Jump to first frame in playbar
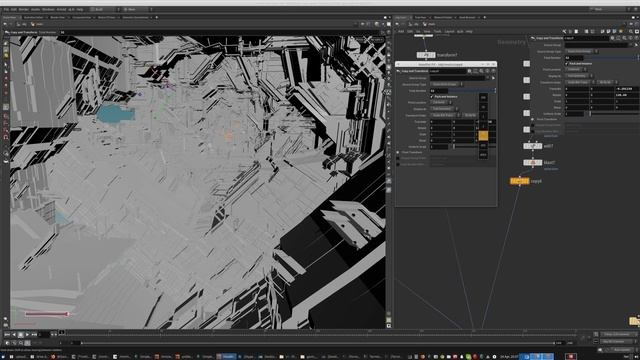Screen dimensions: 640x360 click(x=7, y=334)
